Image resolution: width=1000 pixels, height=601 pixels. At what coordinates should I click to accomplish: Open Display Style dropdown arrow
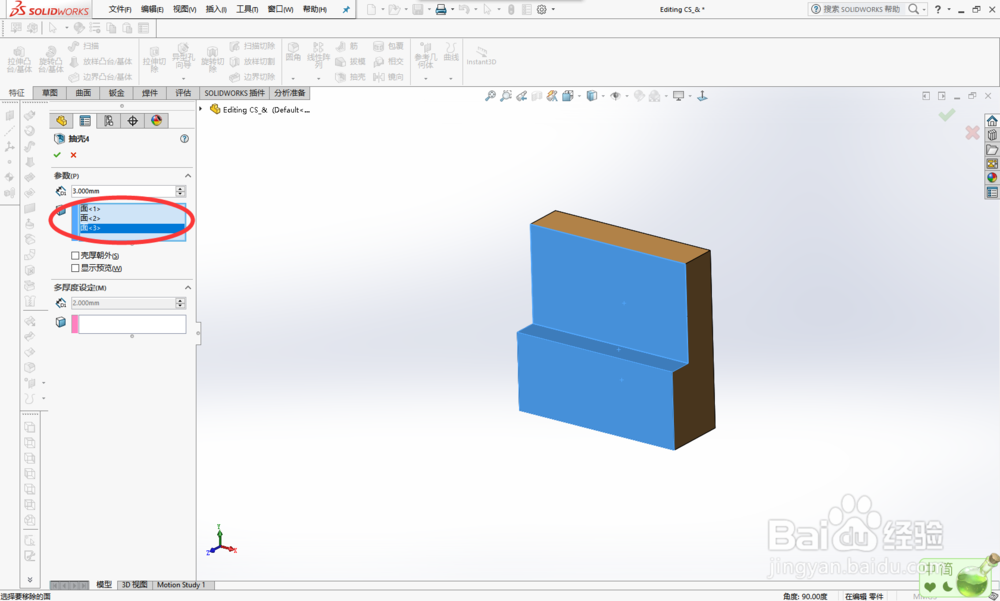pyautogui.click(x=603, y=96)
